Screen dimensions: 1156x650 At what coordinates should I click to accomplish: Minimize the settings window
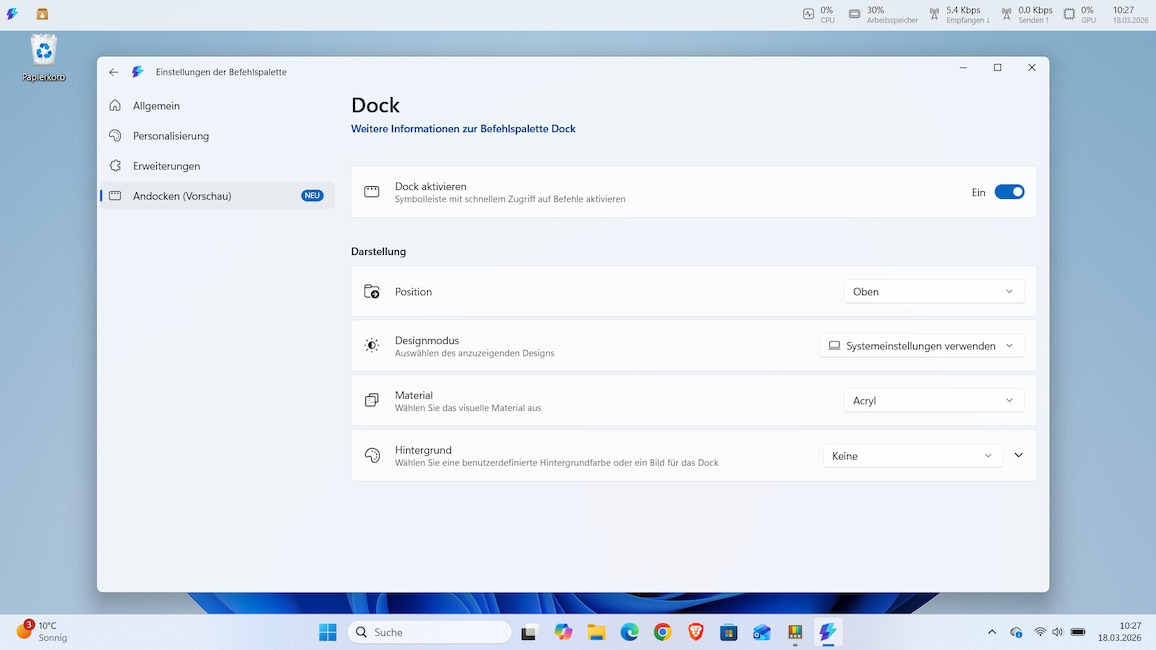963,67
